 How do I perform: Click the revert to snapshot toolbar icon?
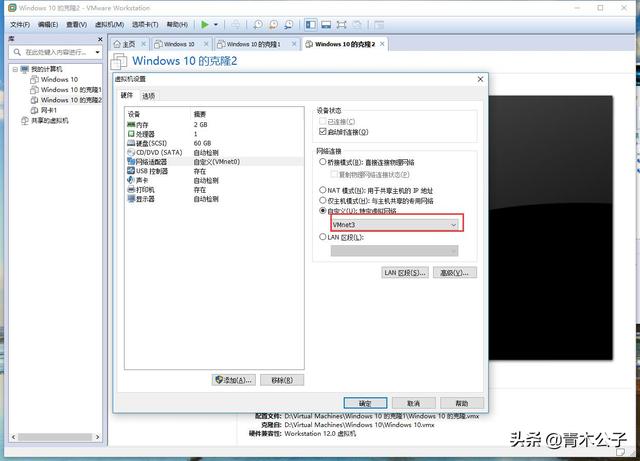(x=273, y=25)
